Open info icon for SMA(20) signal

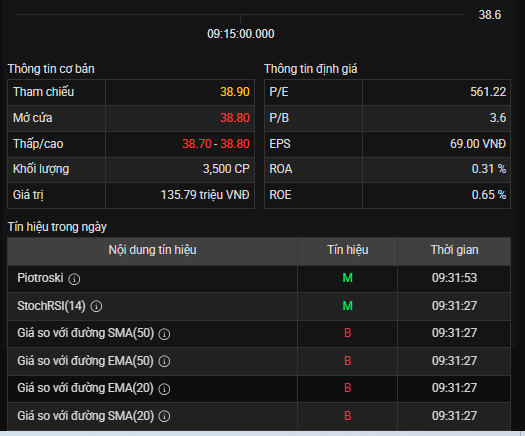pyautogui.click(x=164, y=416)
